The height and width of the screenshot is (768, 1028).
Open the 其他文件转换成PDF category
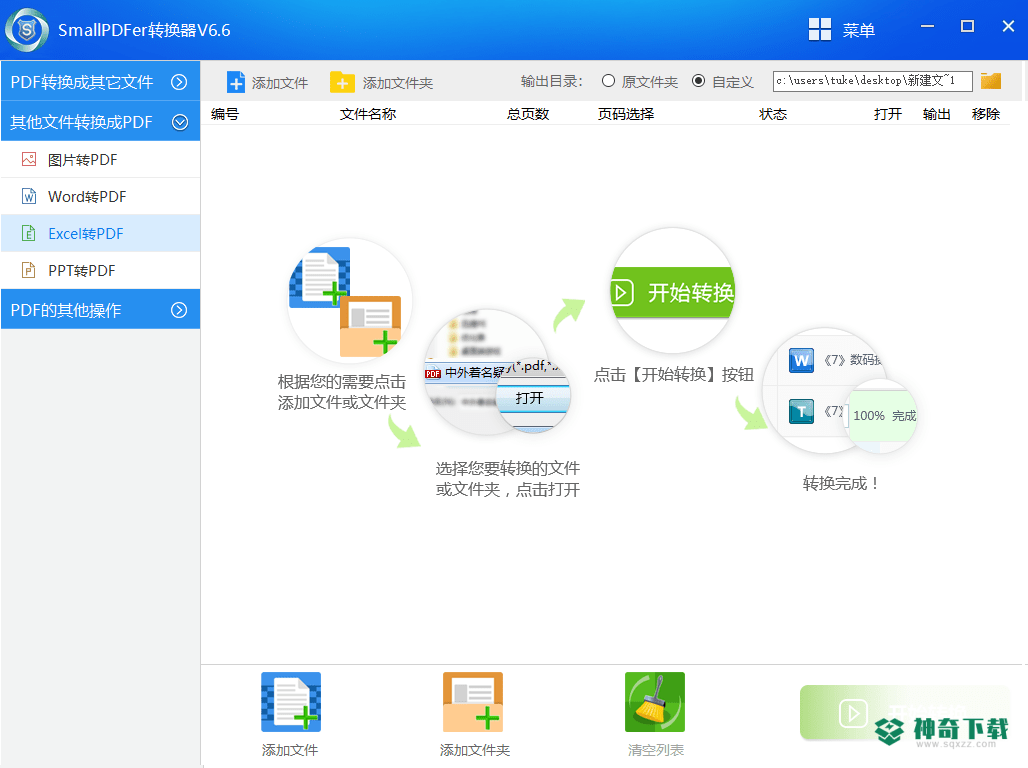tap(100, 121)
